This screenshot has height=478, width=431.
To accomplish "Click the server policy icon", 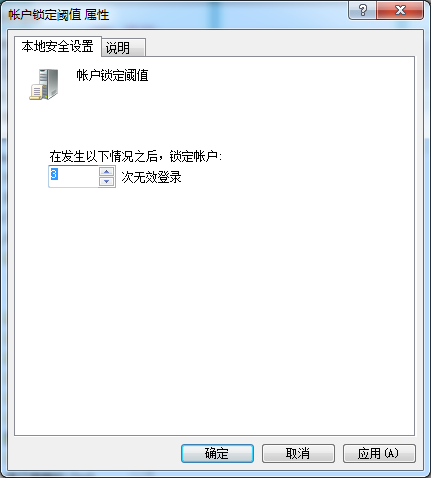I will click(x=44, y=84).
